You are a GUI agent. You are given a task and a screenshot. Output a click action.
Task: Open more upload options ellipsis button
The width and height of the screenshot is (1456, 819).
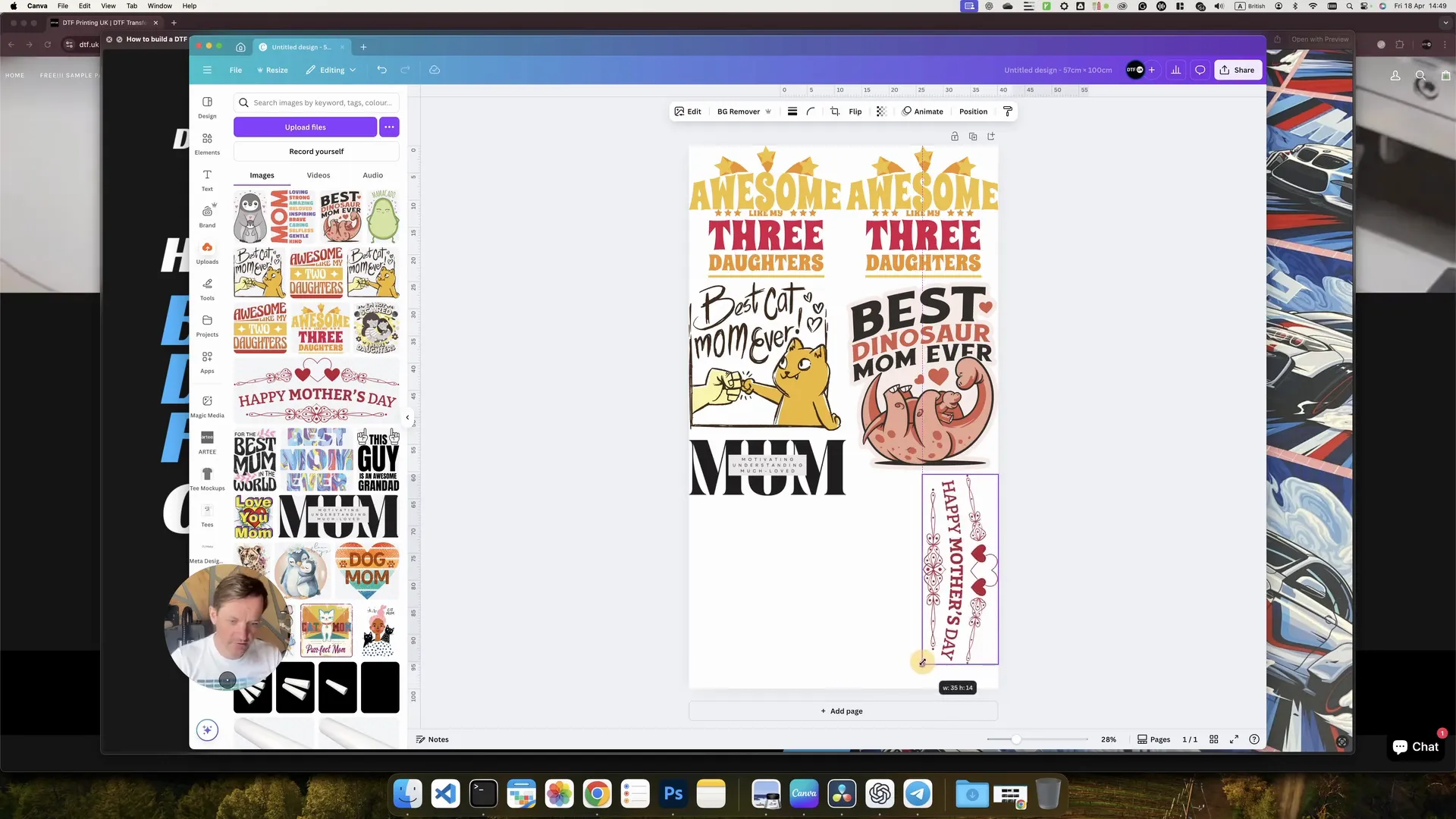click(389, 127)
